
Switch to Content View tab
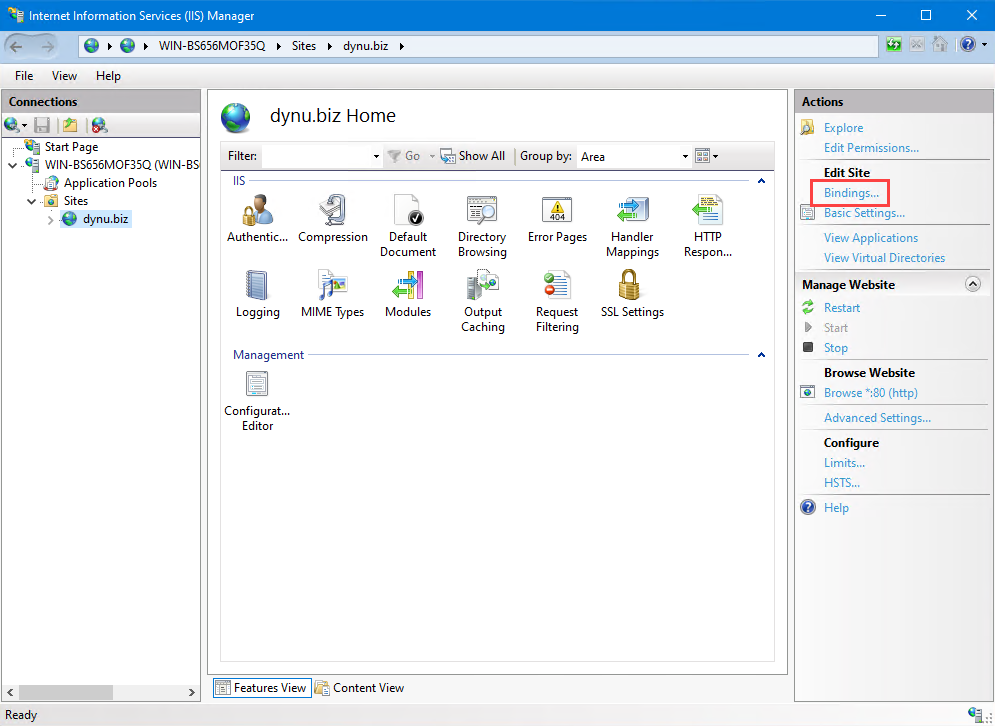pos(360,688)
